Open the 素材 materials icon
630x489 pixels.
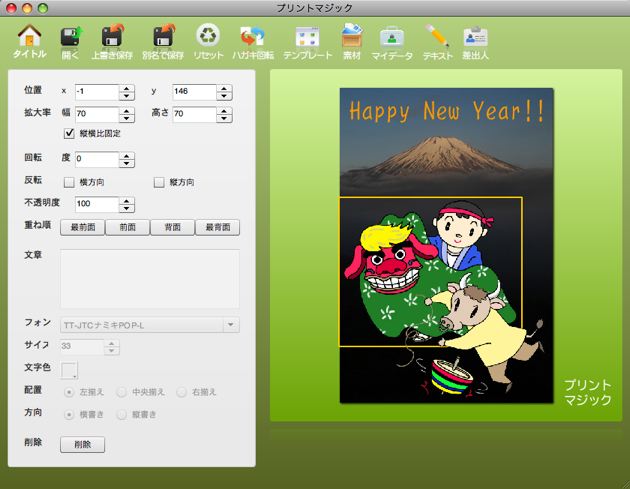point(351,40)
